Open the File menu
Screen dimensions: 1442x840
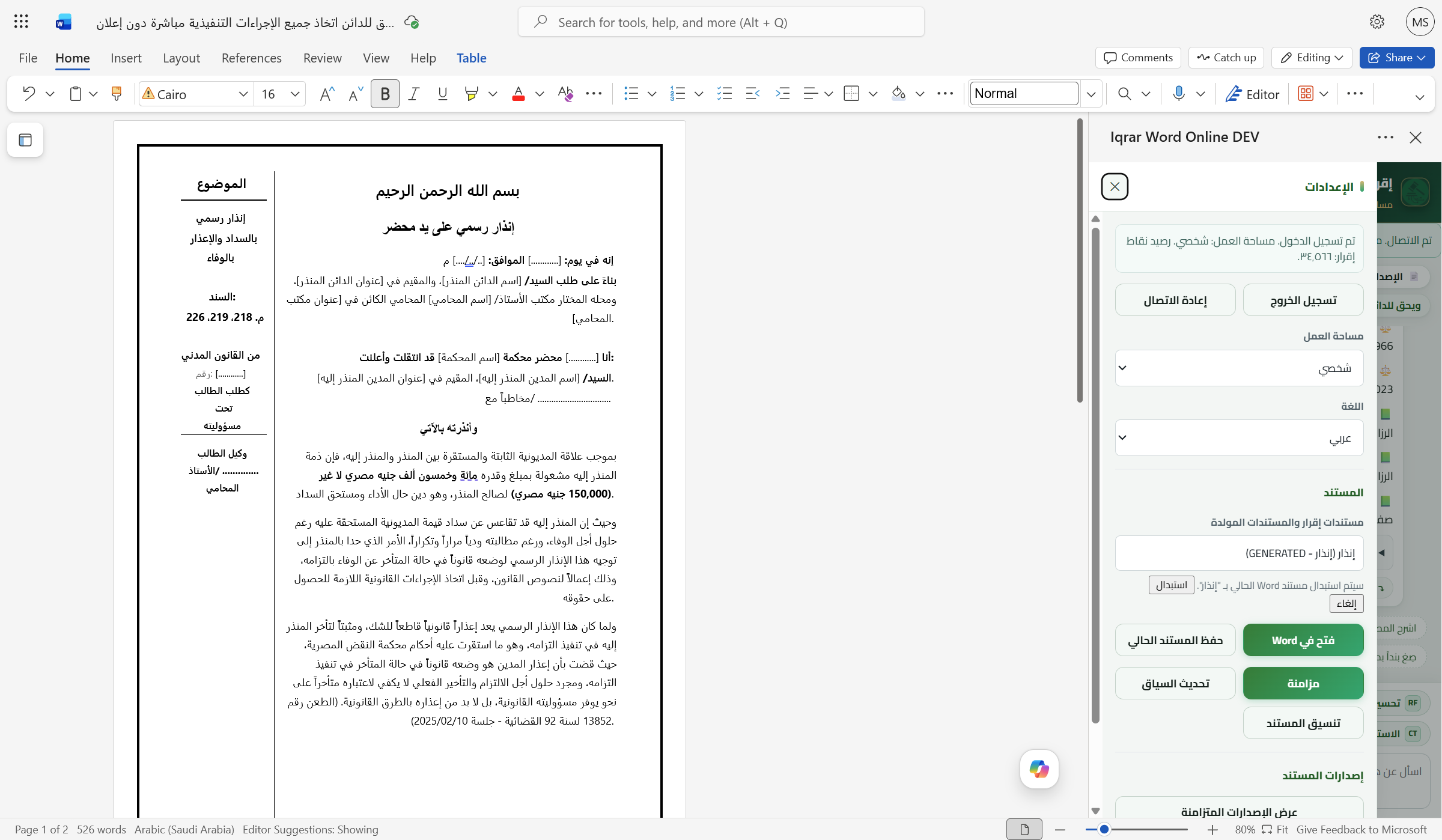click(x=28, y=58)
